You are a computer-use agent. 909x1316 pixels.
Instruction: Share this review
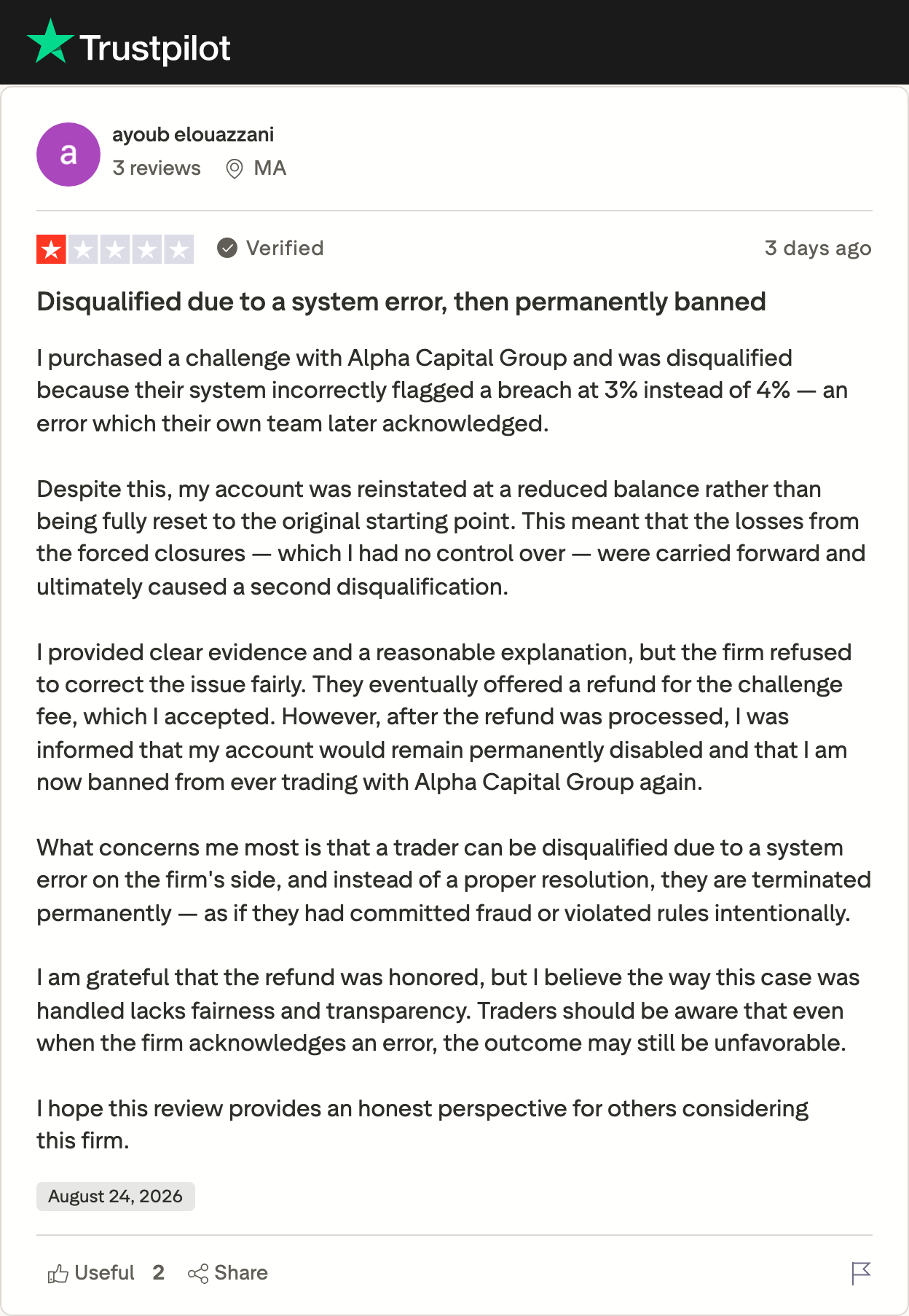(228, 1273)
